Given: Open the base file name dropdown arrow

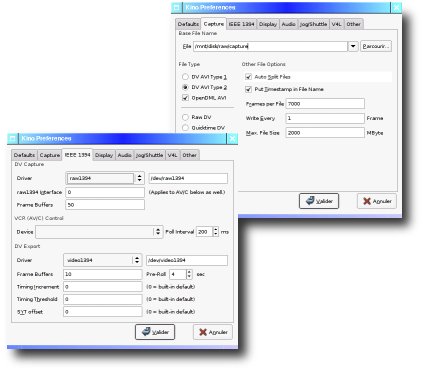Looking at the screenshot, I should 353,46.
